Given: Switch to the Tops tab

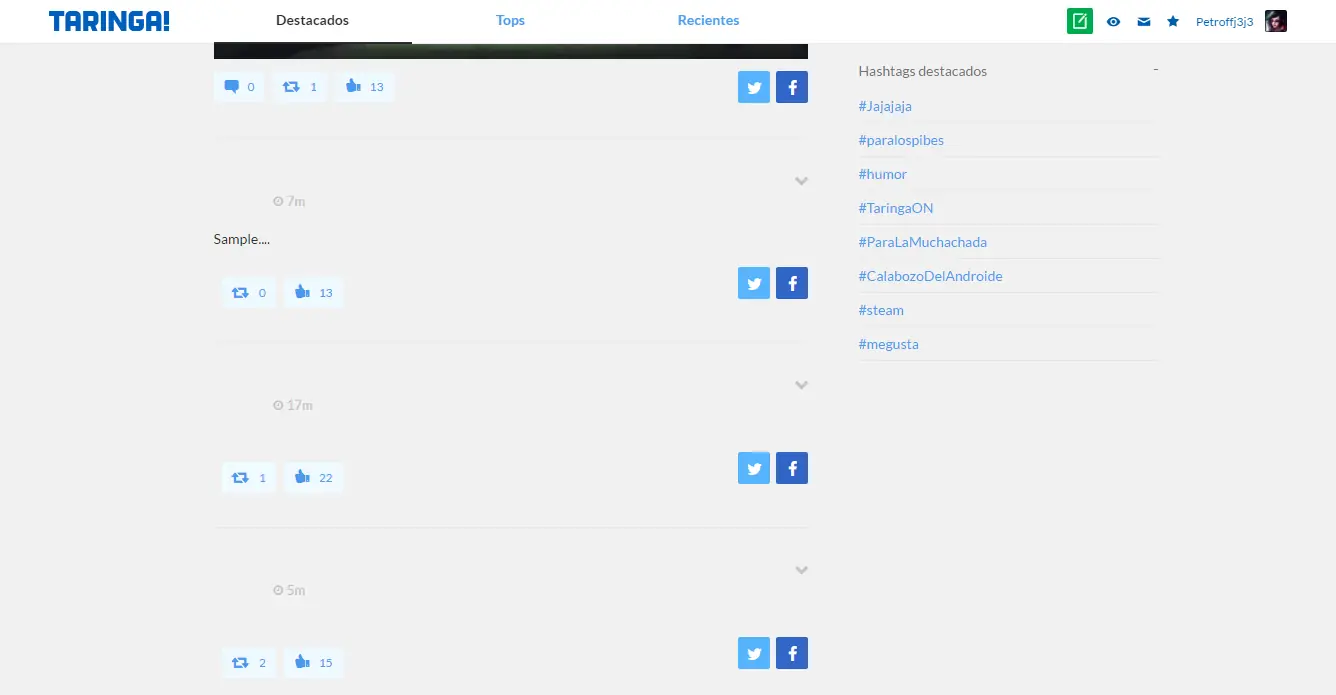Looking at the screenshot, I should point(510,21).
